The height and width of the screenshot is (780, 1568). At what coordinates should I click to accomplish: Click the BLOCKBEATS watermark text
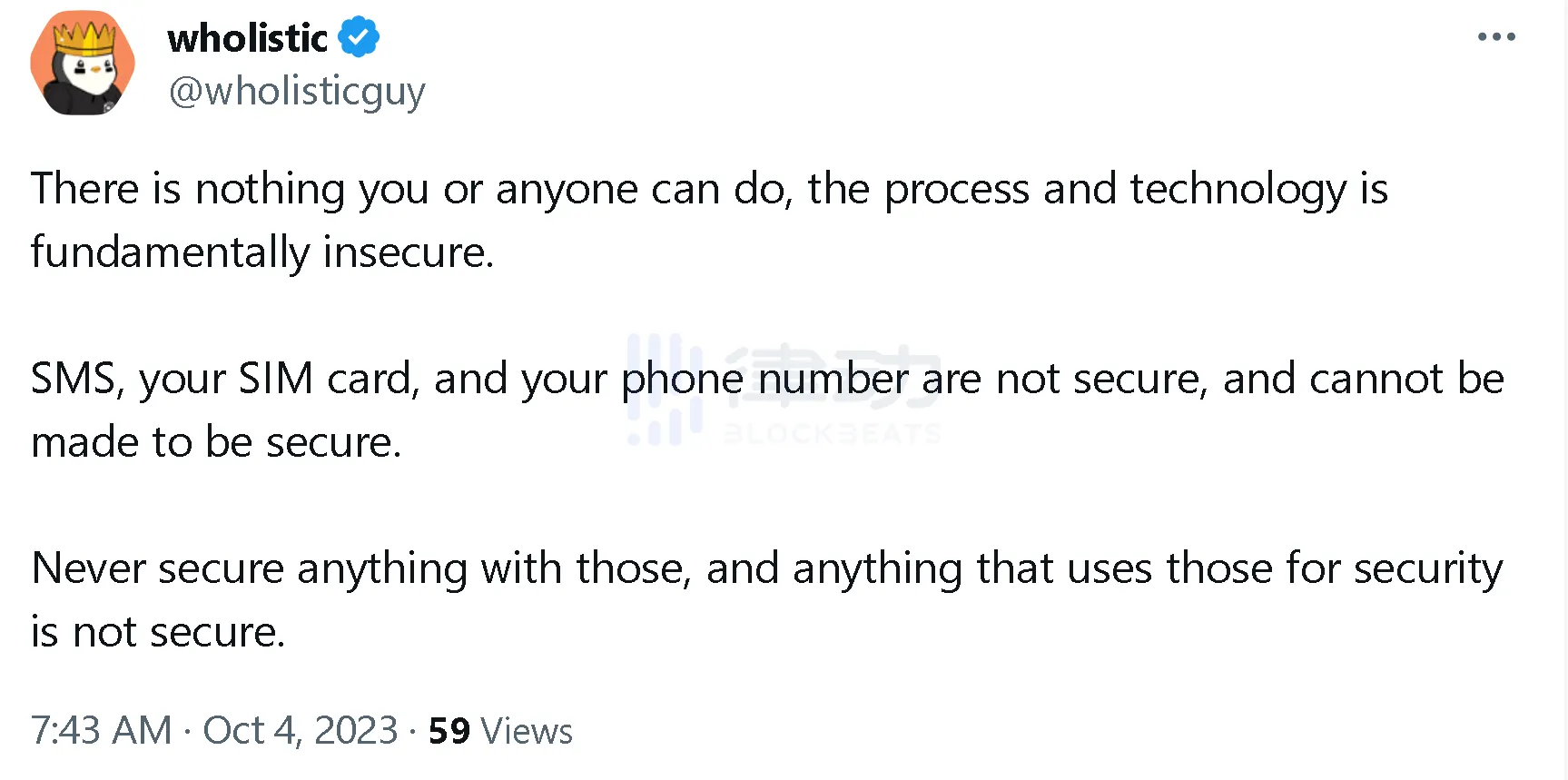pyautogui.click(x=832, y=434)
